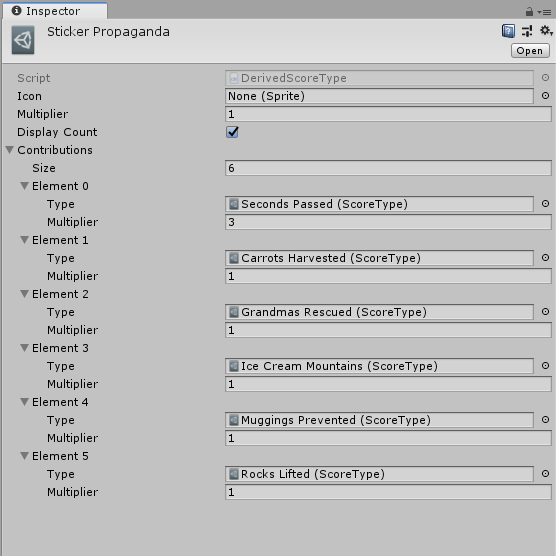Collapse the Element 3 foldout
This screenshot has width=556, height=556.
(x=24, y=348)
